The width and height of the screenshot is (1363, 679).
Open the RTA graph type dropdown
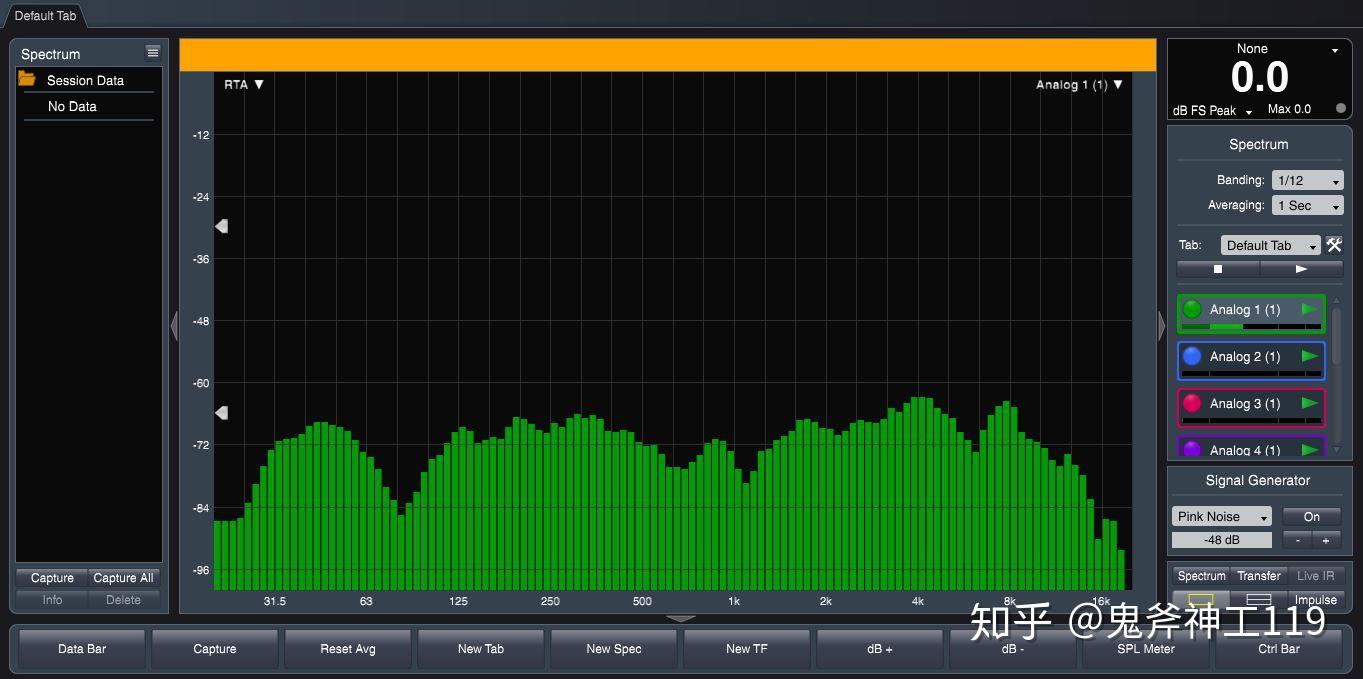pos(244,84)
